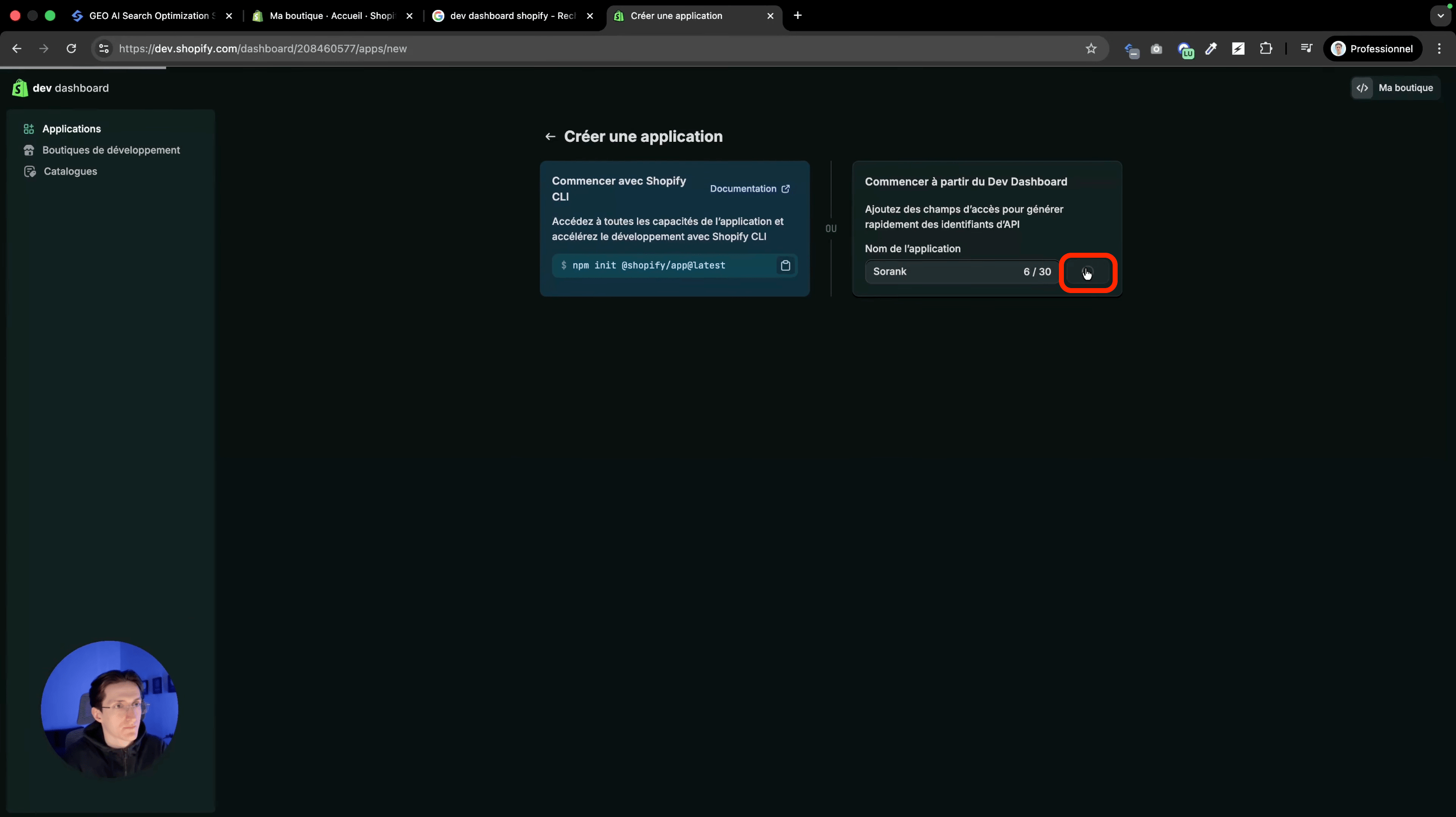This screenshot has width=1456, height=817.
Task: Go back with the browser back arrow
Action: point(17,49)
